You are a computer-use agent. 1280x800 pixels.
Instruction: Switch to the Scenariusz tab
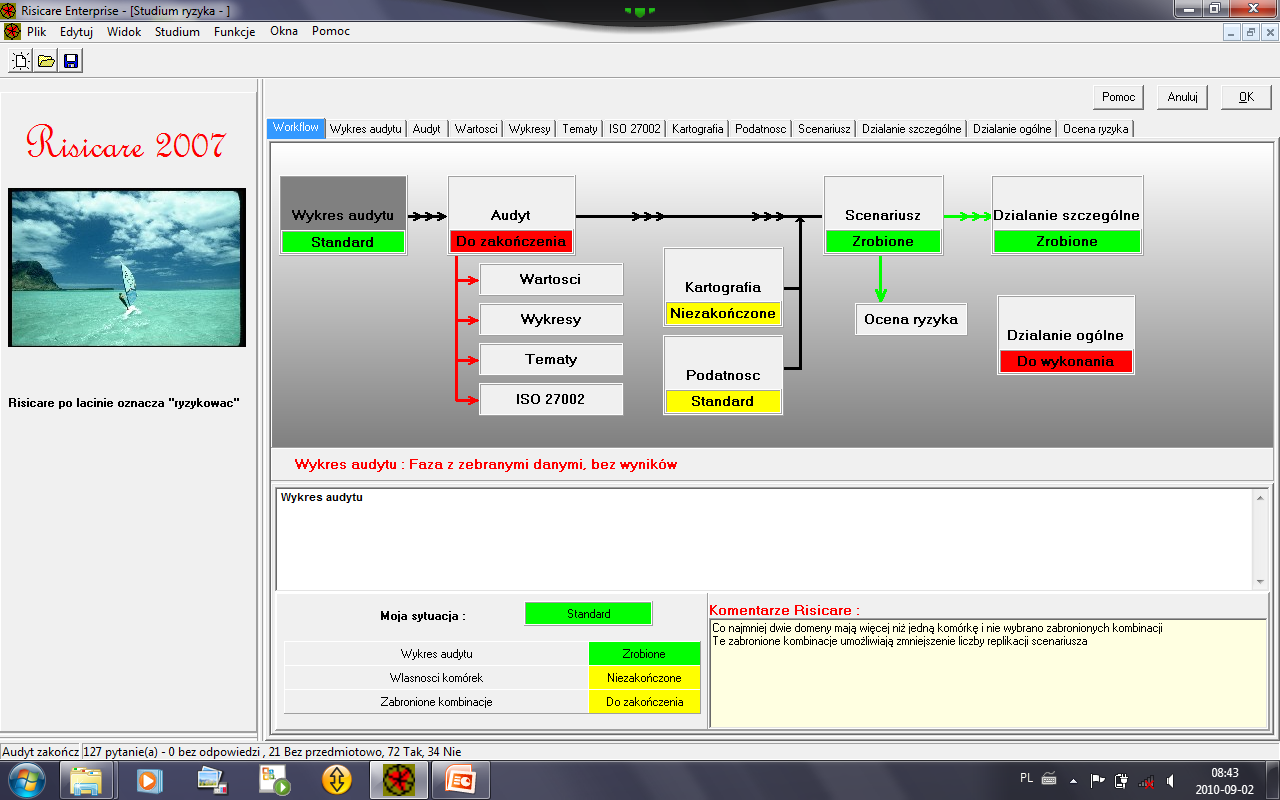point(825,129)
